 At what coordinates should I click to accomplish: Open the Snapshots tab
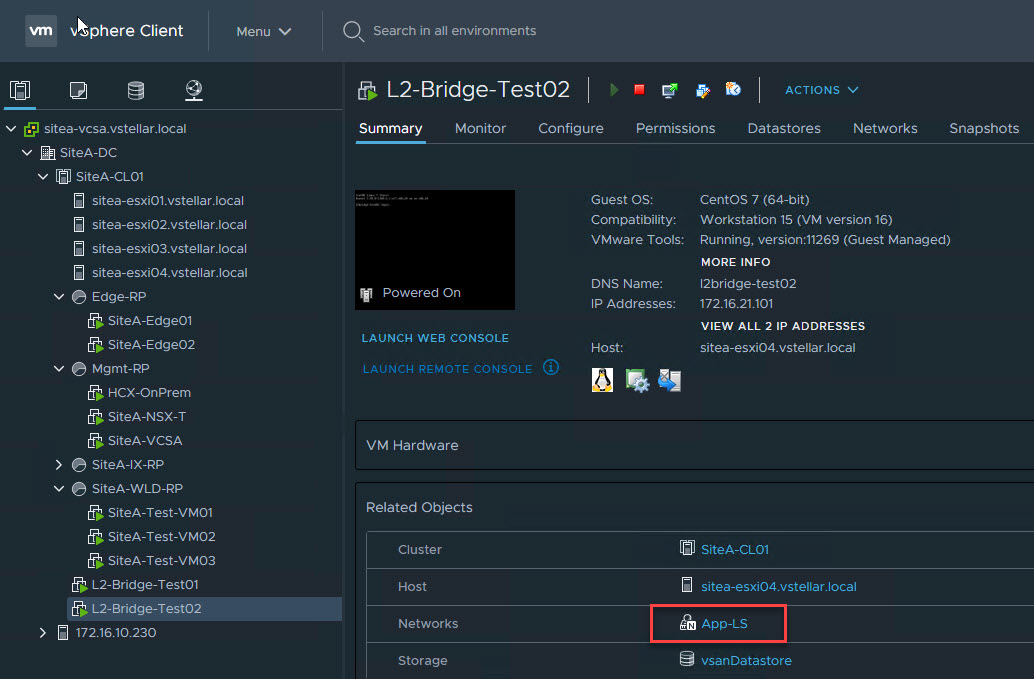983,128
